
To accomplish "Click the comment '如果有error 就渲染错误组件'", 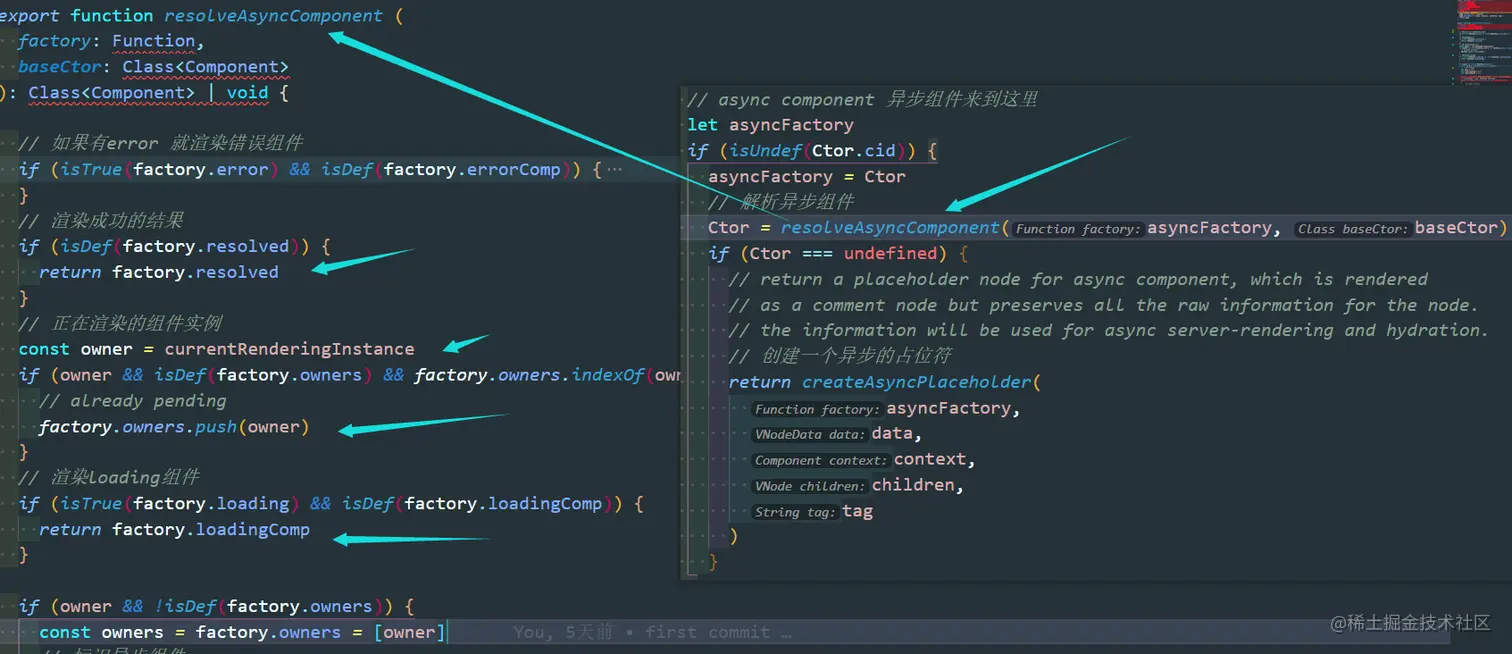I will point(160,143).
